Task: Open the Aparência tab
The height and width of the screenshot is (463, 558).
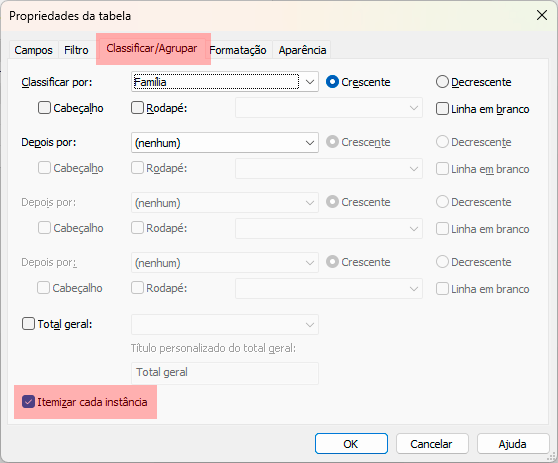Action: click(x=302, y=50)
